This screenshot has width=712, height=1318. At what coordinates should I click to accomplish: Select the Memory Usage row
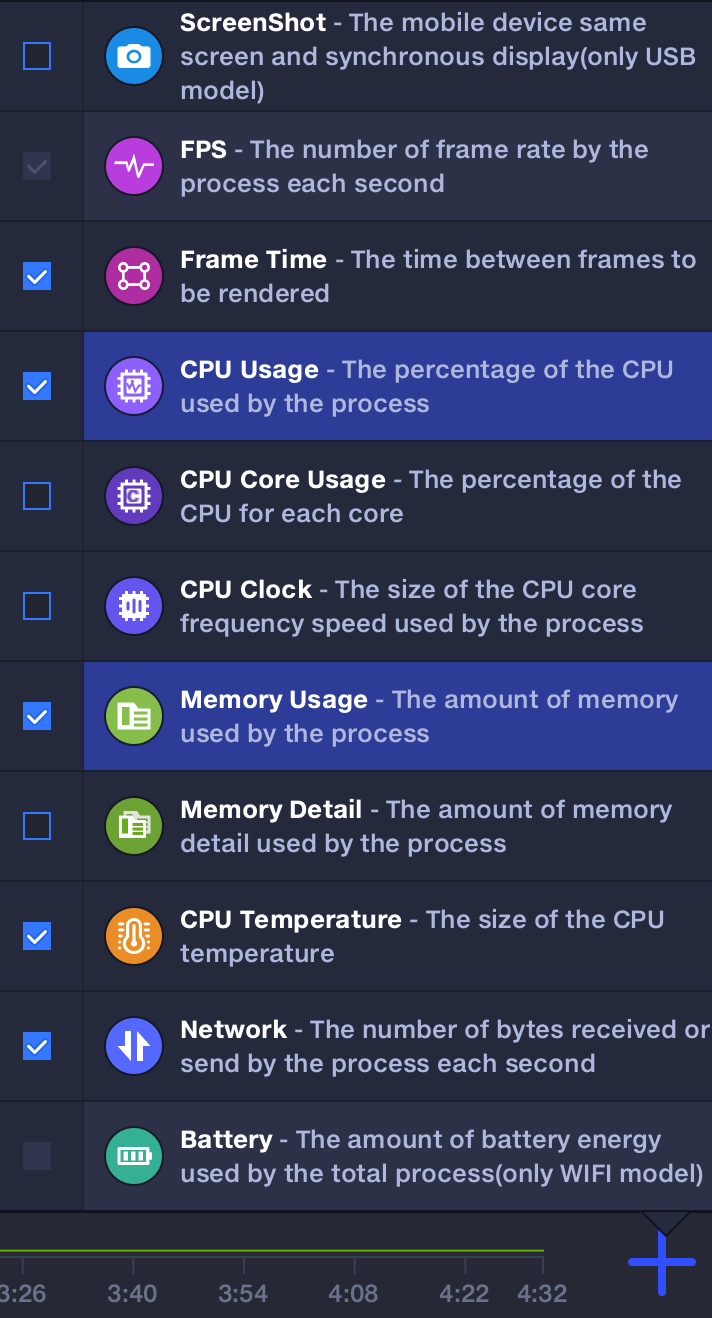[x=400, y=716]
